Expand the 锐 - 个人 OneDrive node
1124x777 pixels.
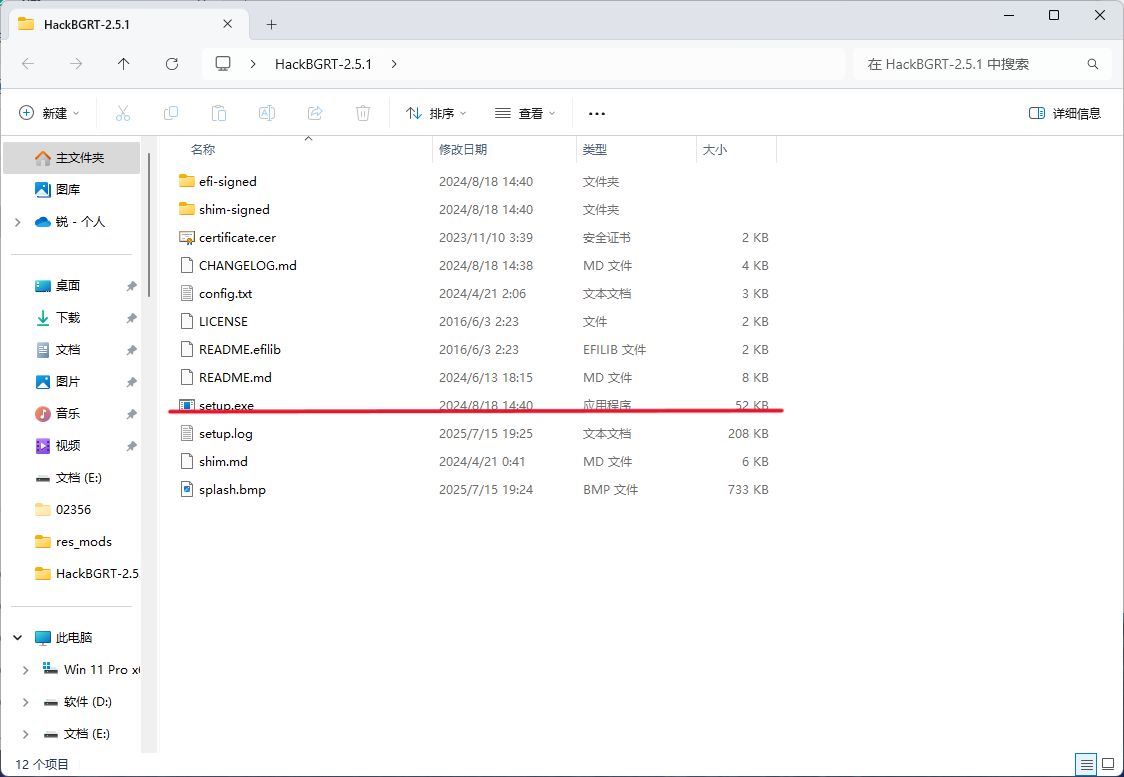(18, 222)
